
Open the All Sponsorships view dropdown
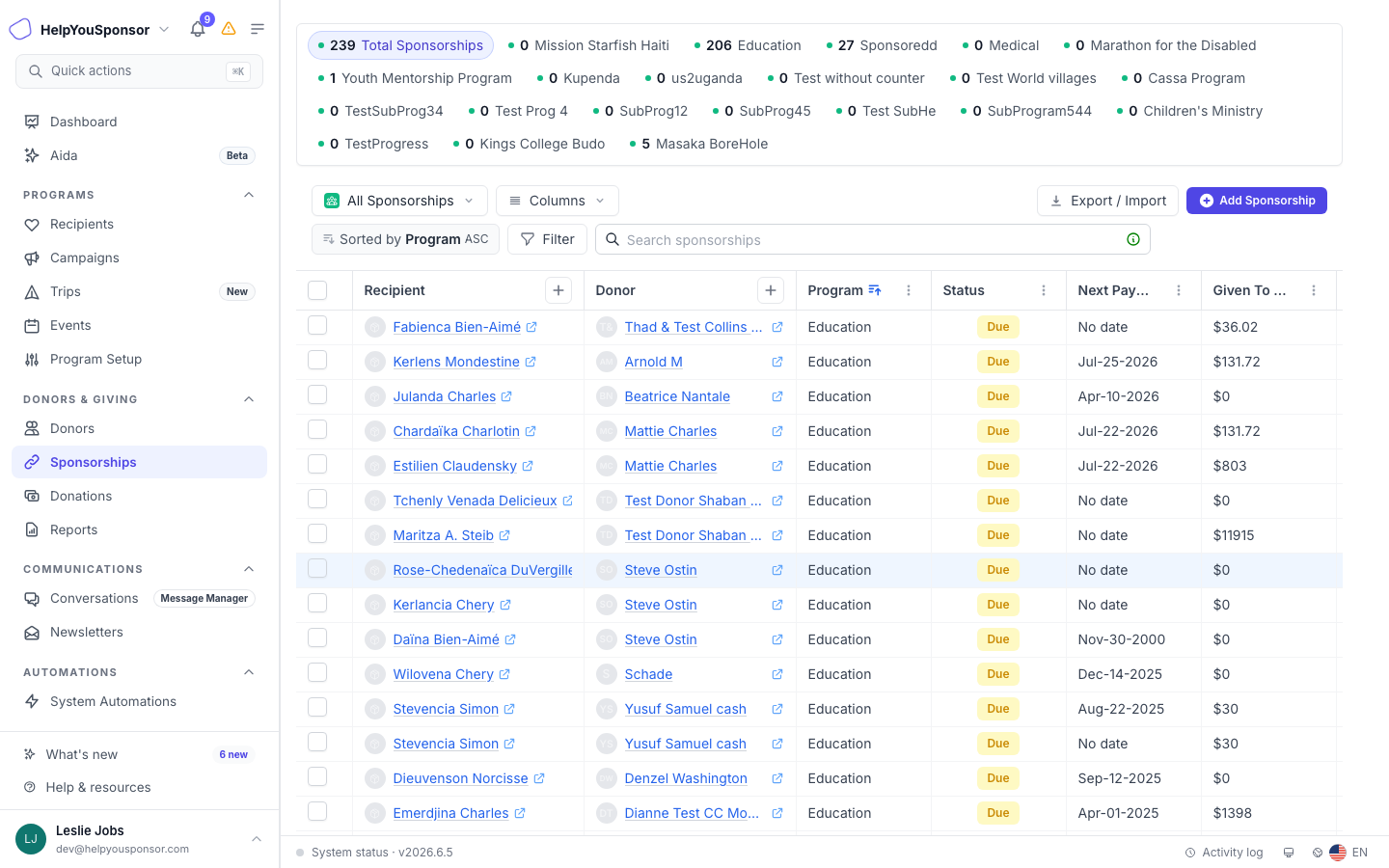click(x=399, y=201)
